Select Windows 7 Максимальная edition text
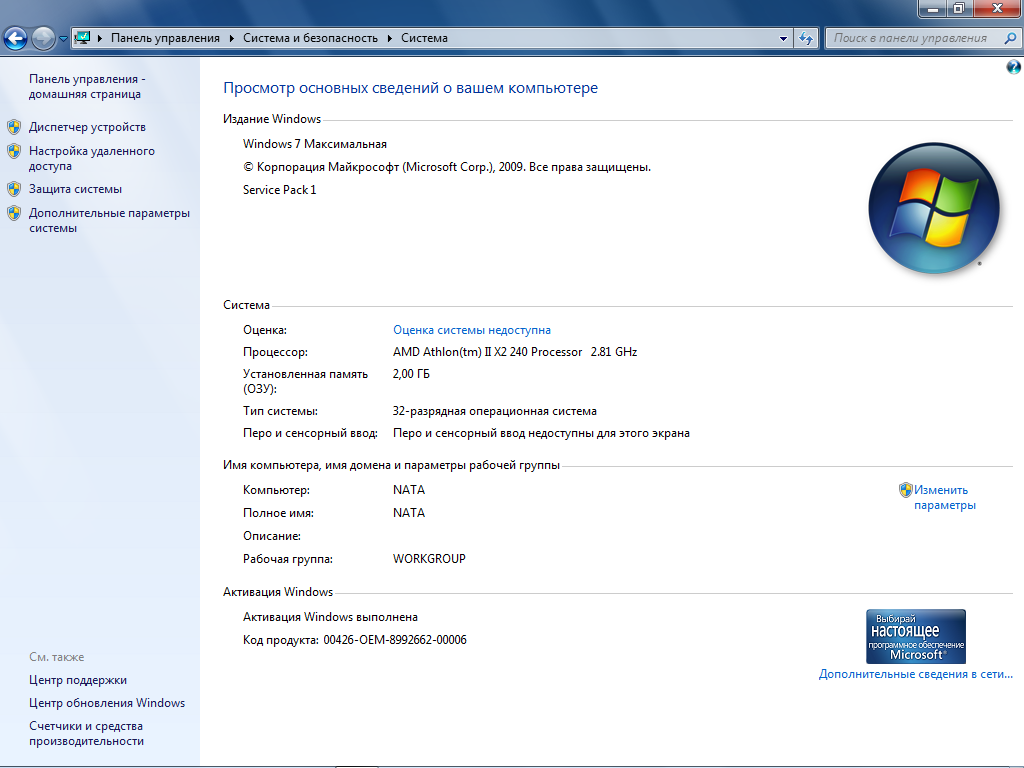1024x768 pixels. 315,144
